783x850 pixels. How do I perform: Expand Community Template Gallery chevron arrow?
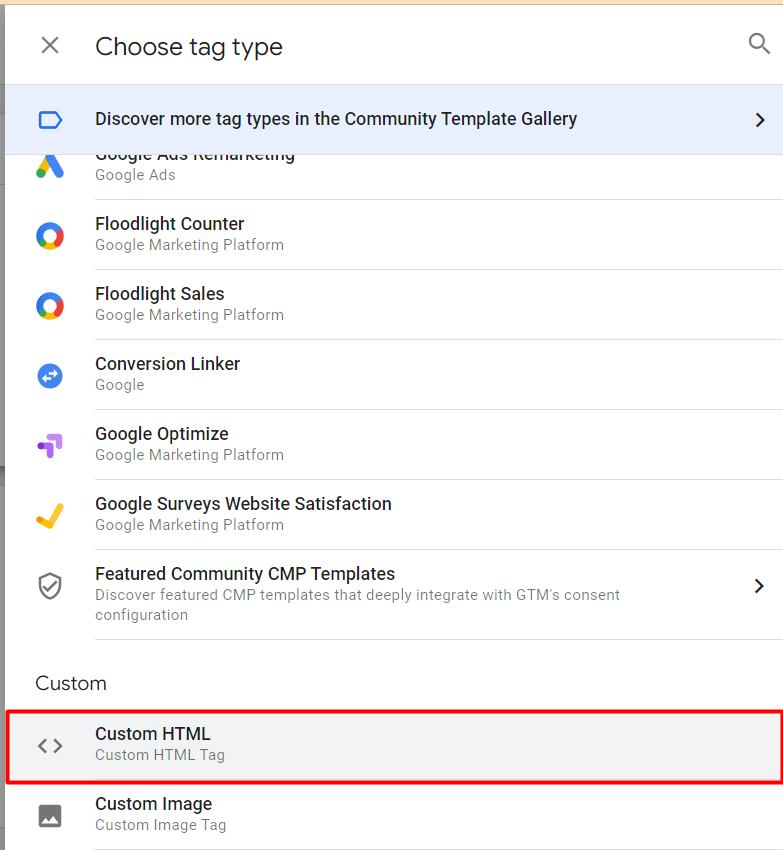coord(760,120)
